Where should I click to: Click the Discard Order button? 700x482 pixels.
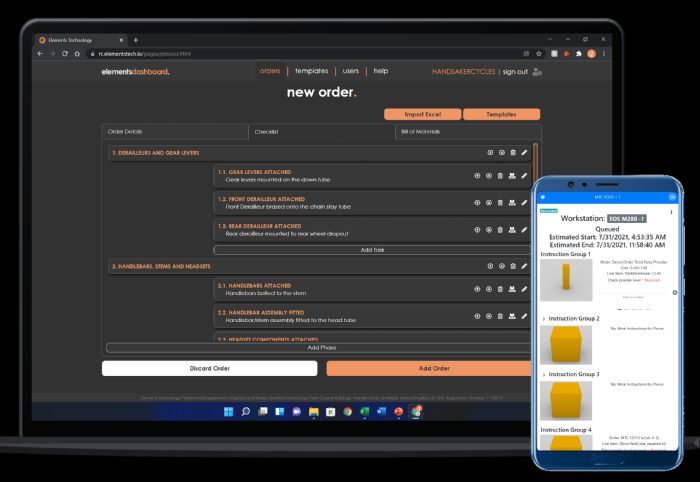[209, 368]
